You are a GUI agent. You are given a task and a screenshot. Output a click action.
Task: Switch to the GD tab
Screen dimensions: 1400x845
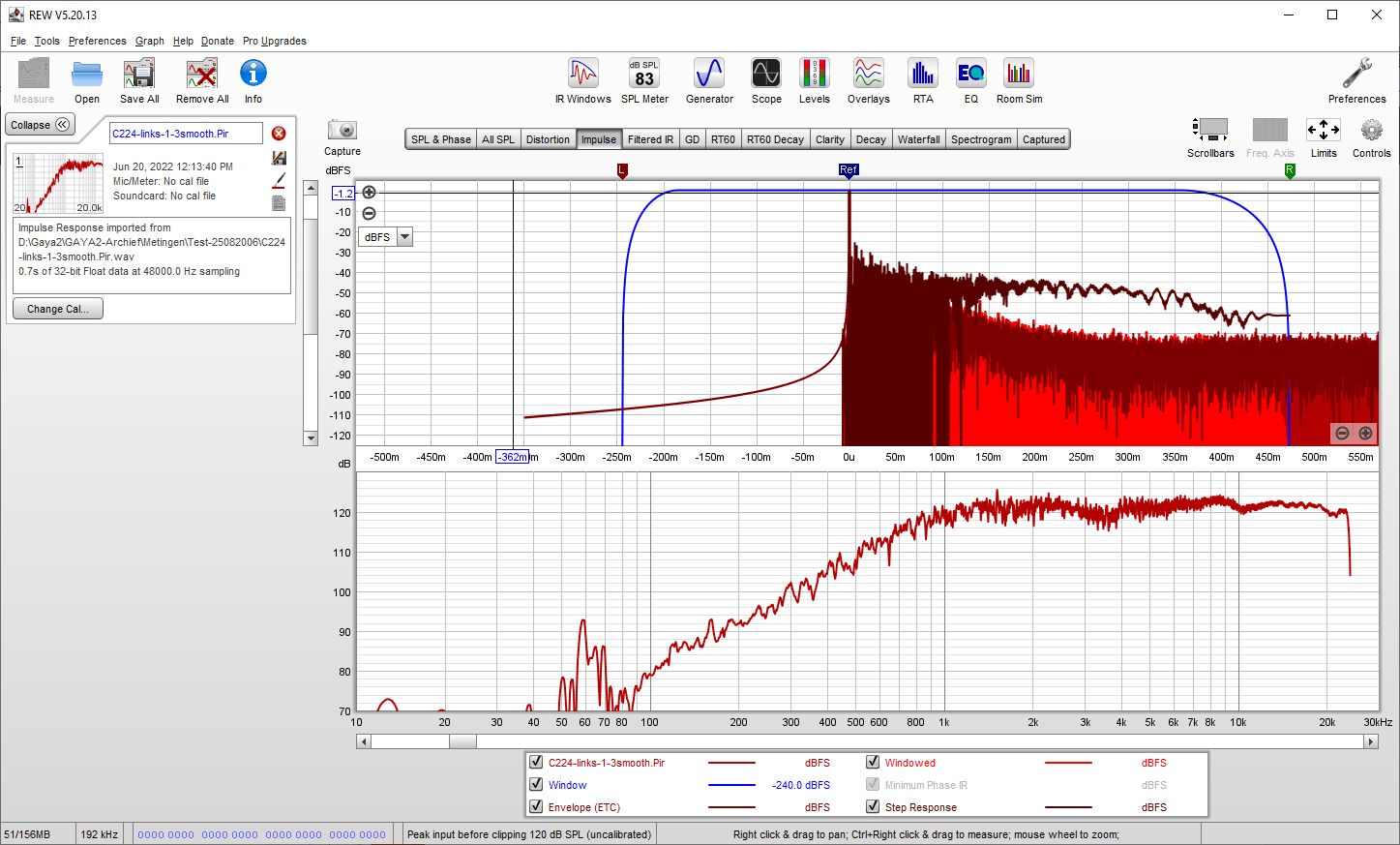[692, 139]
